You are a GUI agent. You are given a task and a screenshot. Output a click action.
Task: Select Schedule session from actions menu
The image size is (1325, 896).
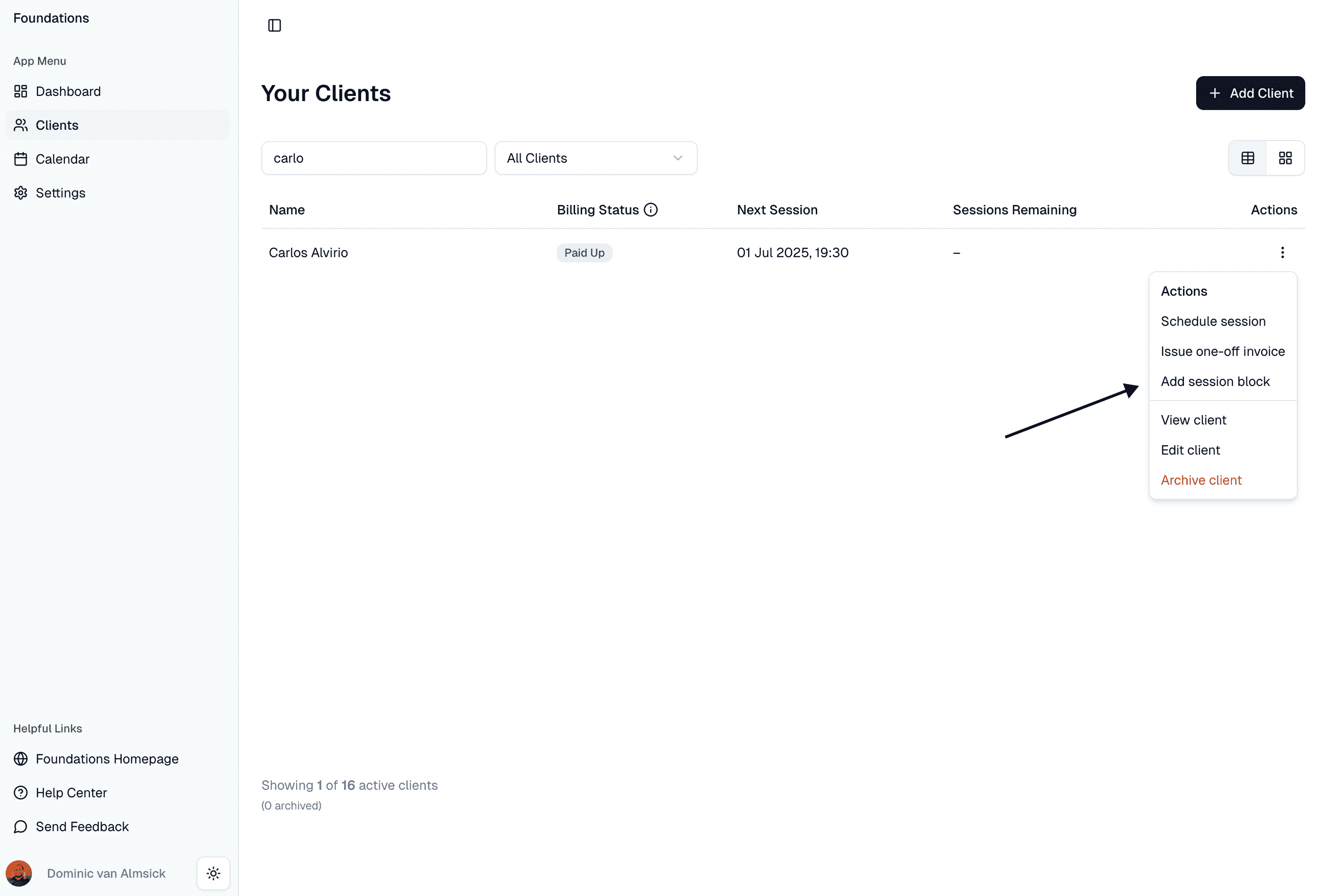click(x=1213, y=322)
